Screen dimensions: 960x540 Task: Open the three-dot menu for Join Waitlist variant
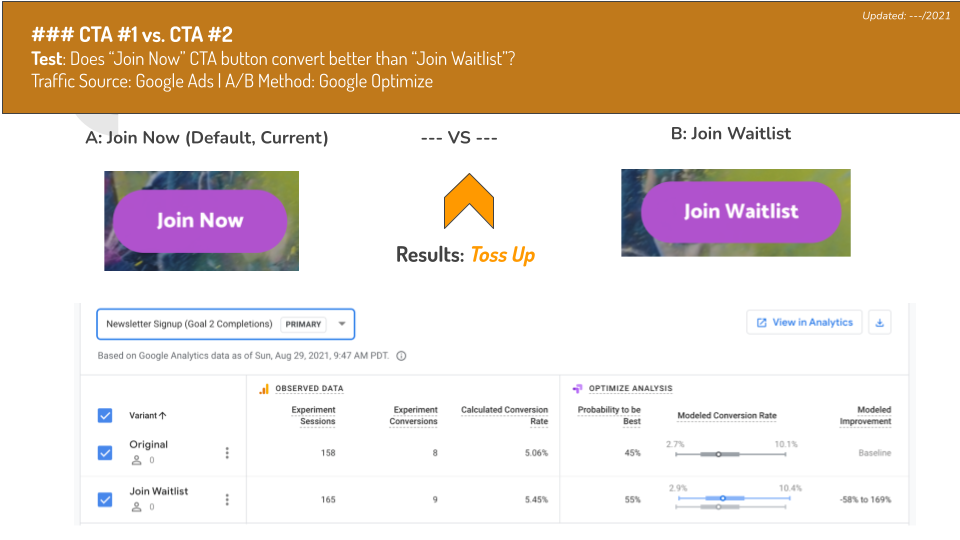pyautogui.click(x=227, y=500)
